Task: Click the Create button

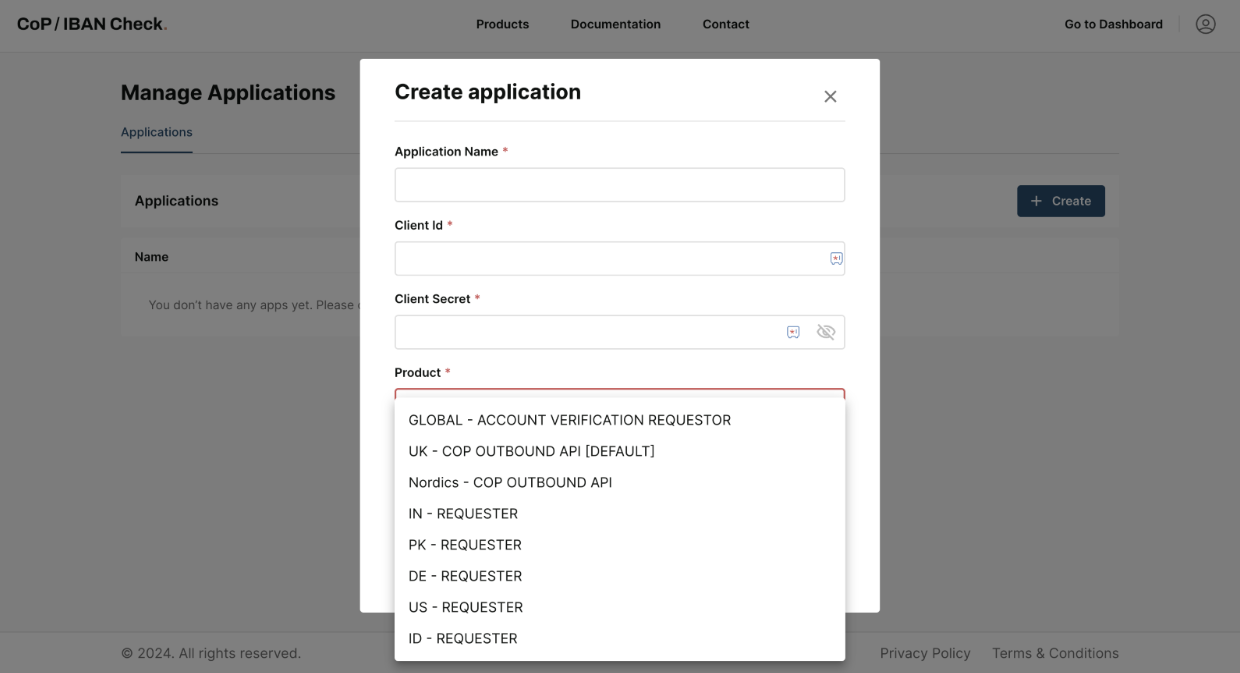Action: click(x=1061, y=200)
